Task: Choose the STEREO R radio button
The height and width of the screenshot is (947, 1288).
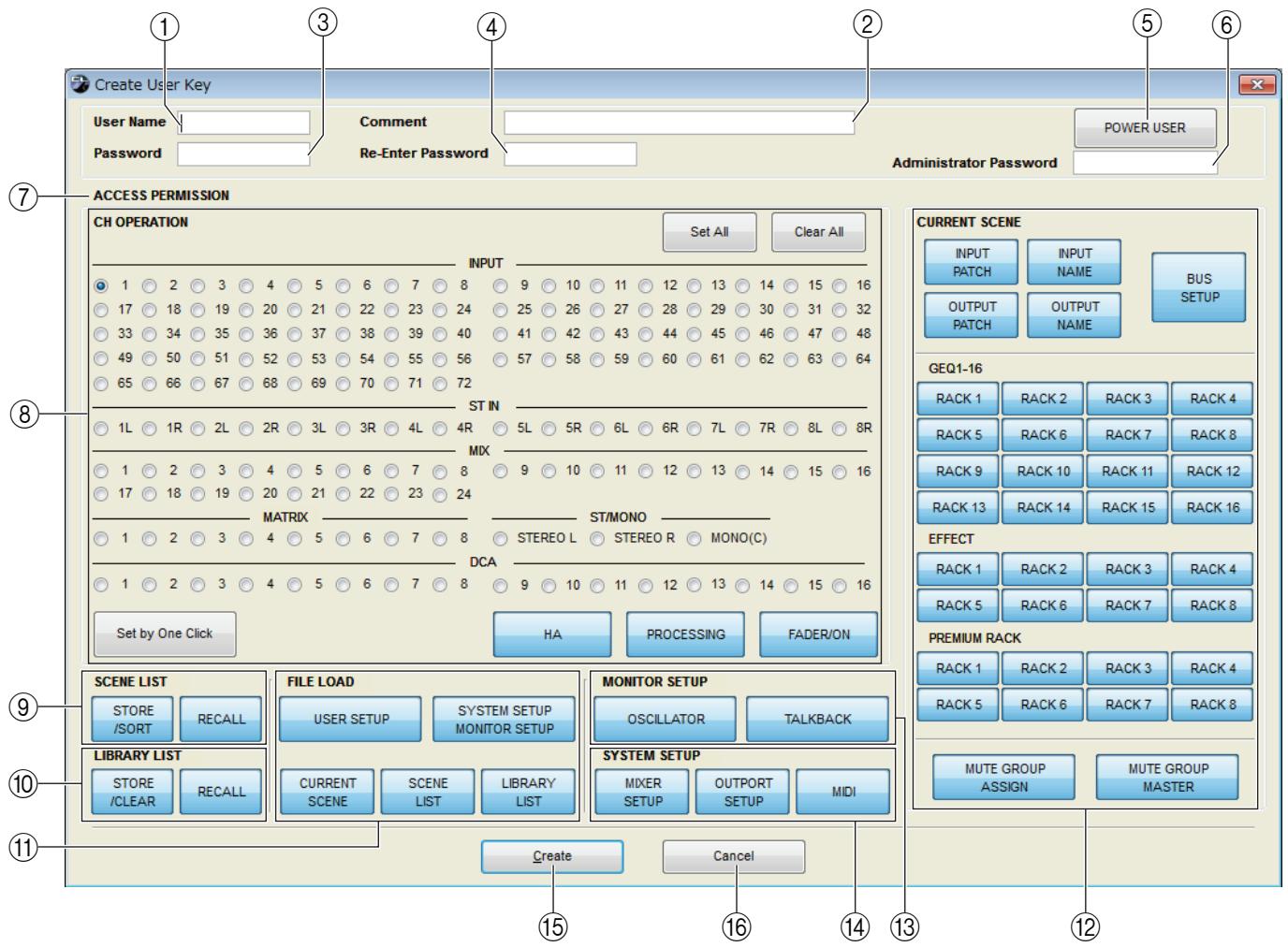Action: [596, 539]
